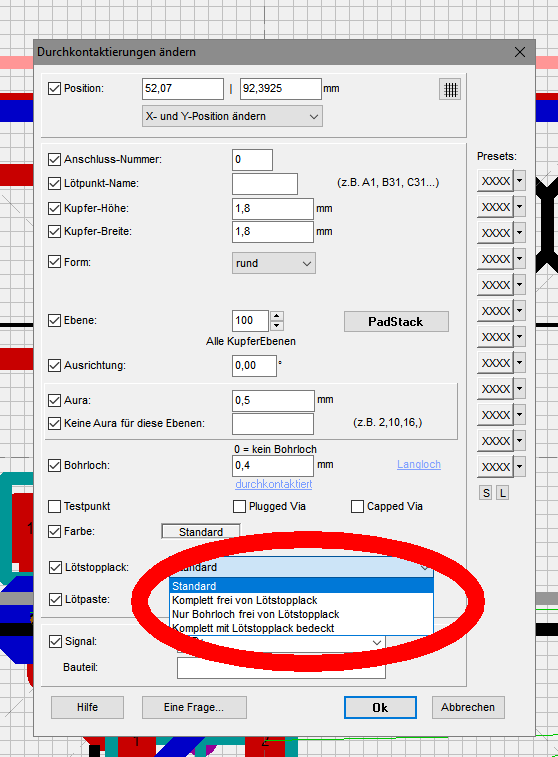This screenshot has width=558, height=757.
Task: Select Standard in the Lötstopplack list
Action: tap(302, 586)
